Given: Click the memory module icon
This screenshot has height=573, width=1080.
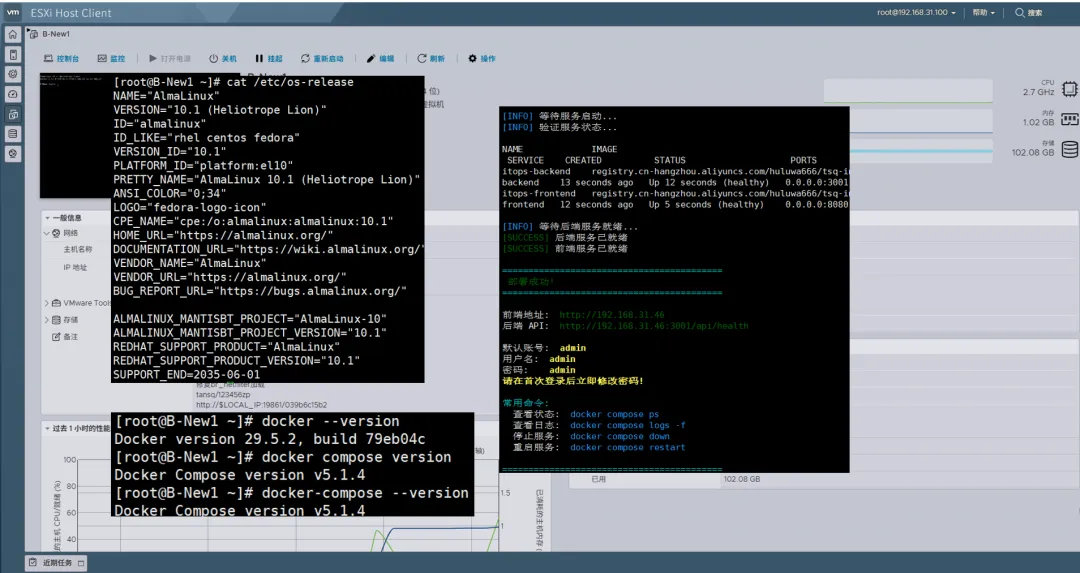Looking at the screenshot, I should [x=1069, y=118].
